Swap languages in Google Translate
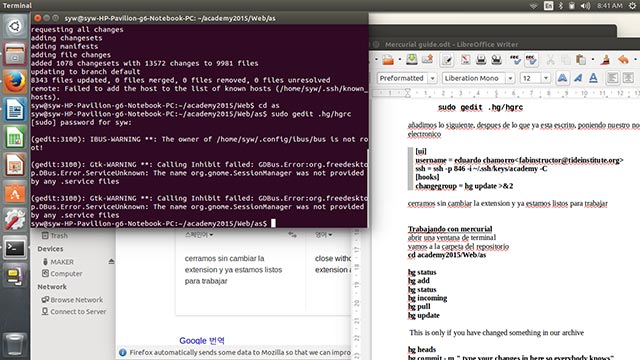The height and width of the screenshot is (360, 640). point(292,235)
